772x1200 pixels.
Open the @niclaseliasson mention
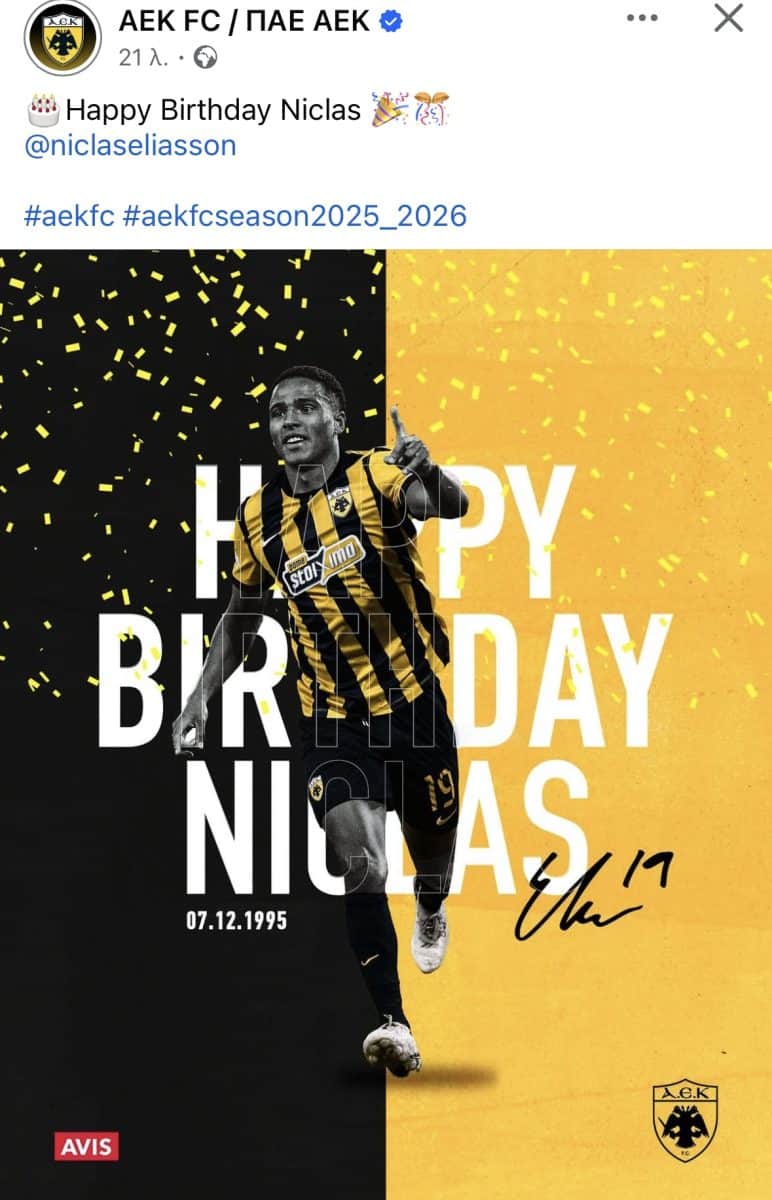click(x=130, y=145)
